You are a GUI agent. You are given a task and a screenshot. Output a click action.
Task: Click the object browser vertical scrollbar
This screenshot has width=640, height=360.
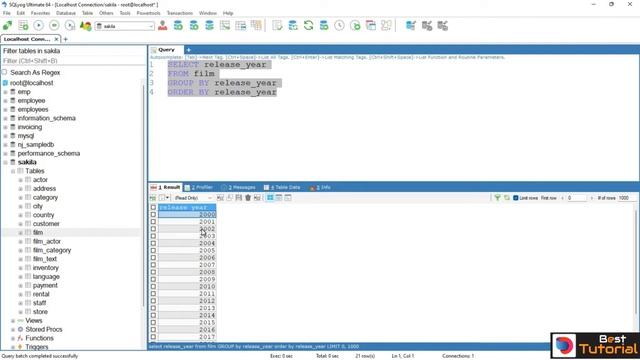(x=144, y=196)
